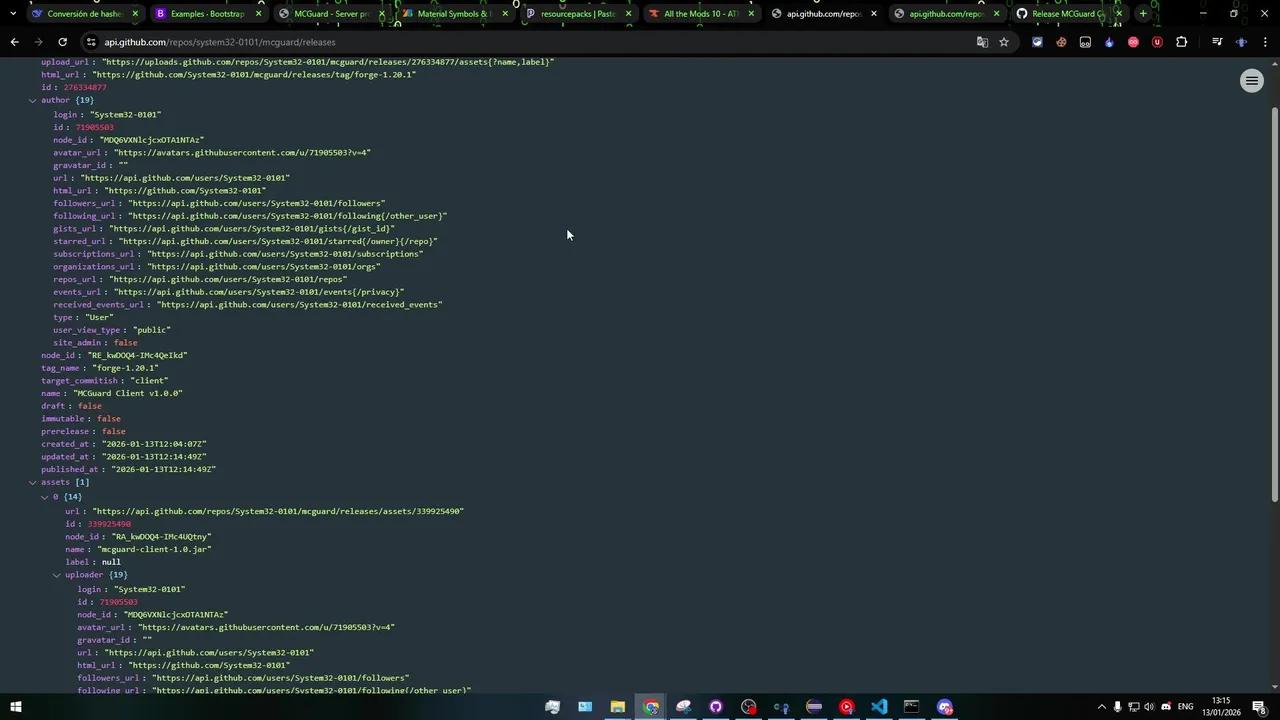This screenshot has height=720, width=1280.
Task: Collapse the assets [1] array
Action: 33,482
